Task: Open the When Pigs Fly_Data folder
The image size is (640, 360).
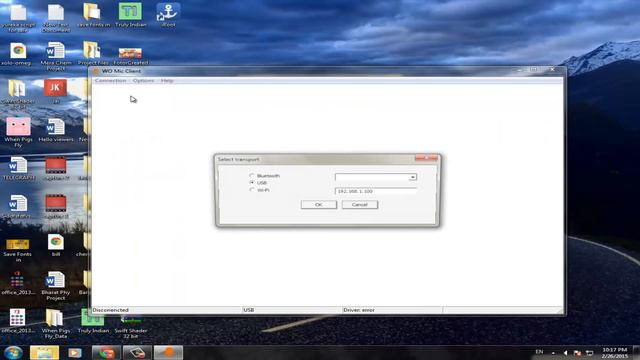Action: tap(56, 324)
